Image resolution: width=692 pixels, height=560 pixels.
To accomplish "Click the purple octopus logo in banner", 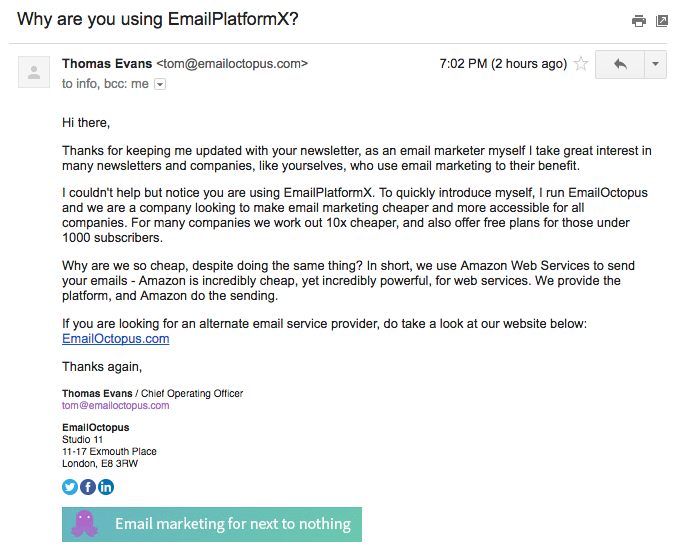I will coord(84,524).
